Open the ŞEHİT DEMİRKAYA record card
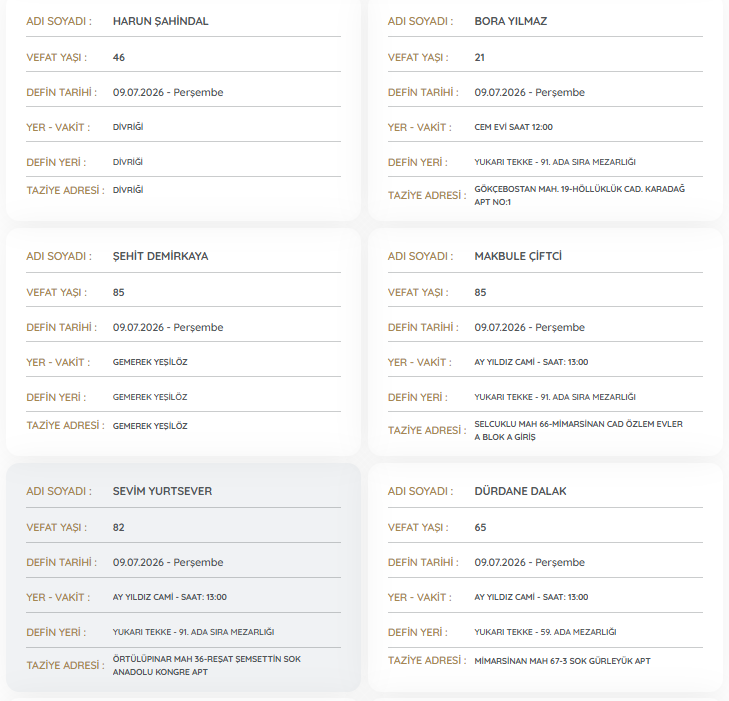Screen dimensions: 729x701 (183, 342)
